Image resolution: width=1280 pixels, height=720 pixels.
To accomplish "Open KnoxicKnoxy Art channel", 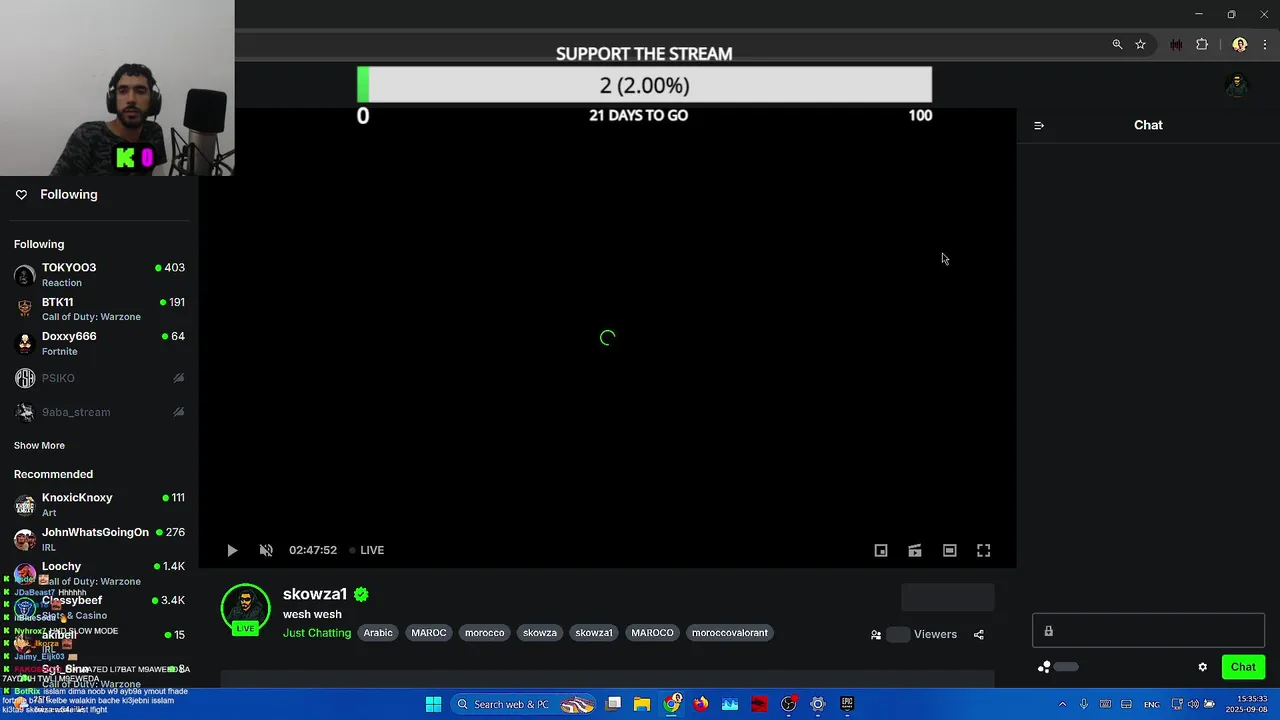I will pos(99,505).
